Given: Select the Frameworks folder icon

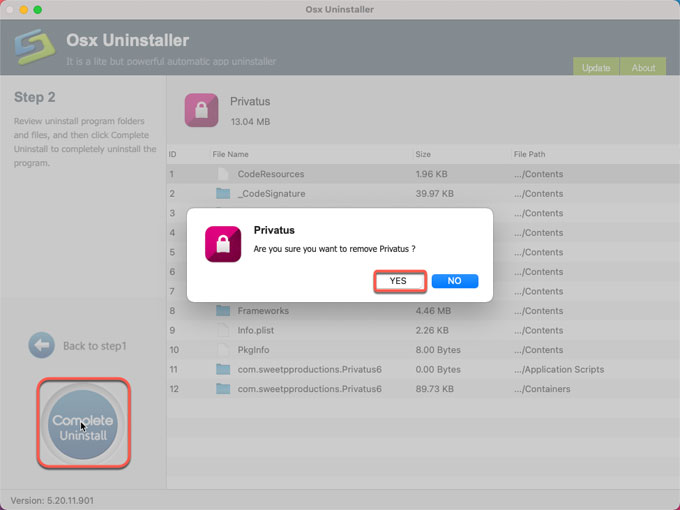Looking at the screenshot, I should (223, 311).
